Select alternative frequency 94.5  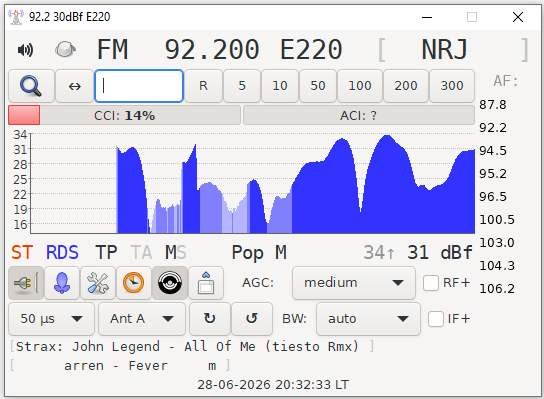click(493, 151)
